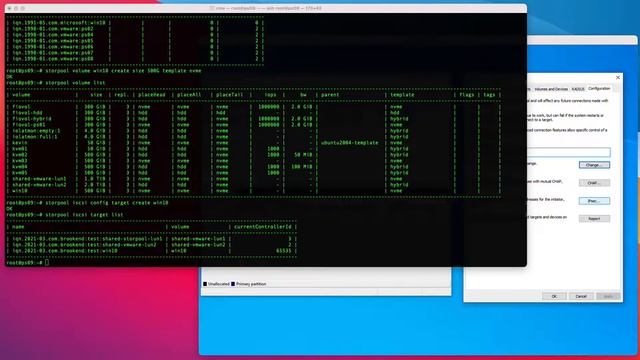Click the initiator name input field
The height and width of the screenshot is (360, 640).
(x=569, y=152)
